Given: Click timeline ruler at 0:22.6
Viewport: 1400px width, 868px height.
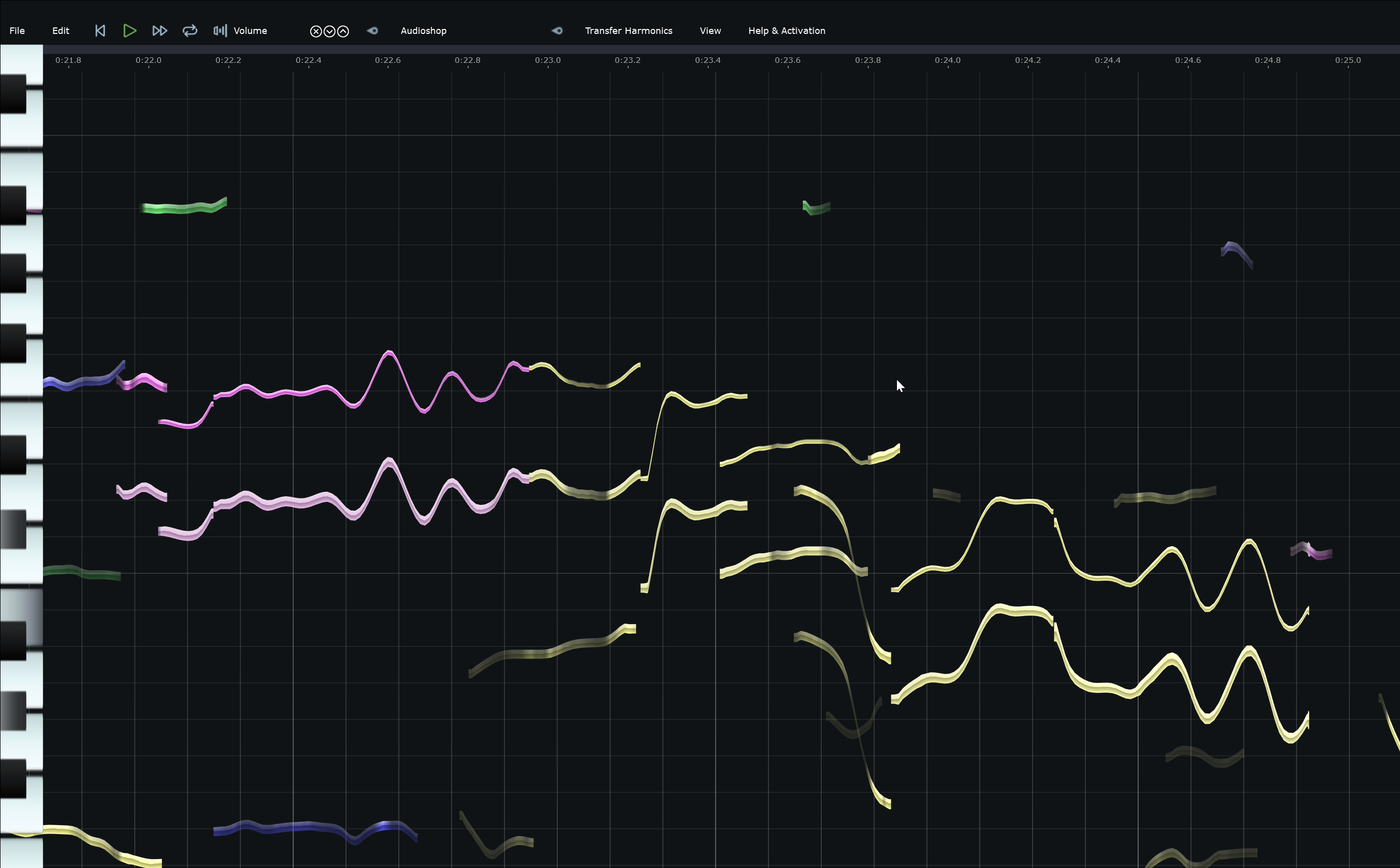Looking at the screenshot, I should (388, 60).
